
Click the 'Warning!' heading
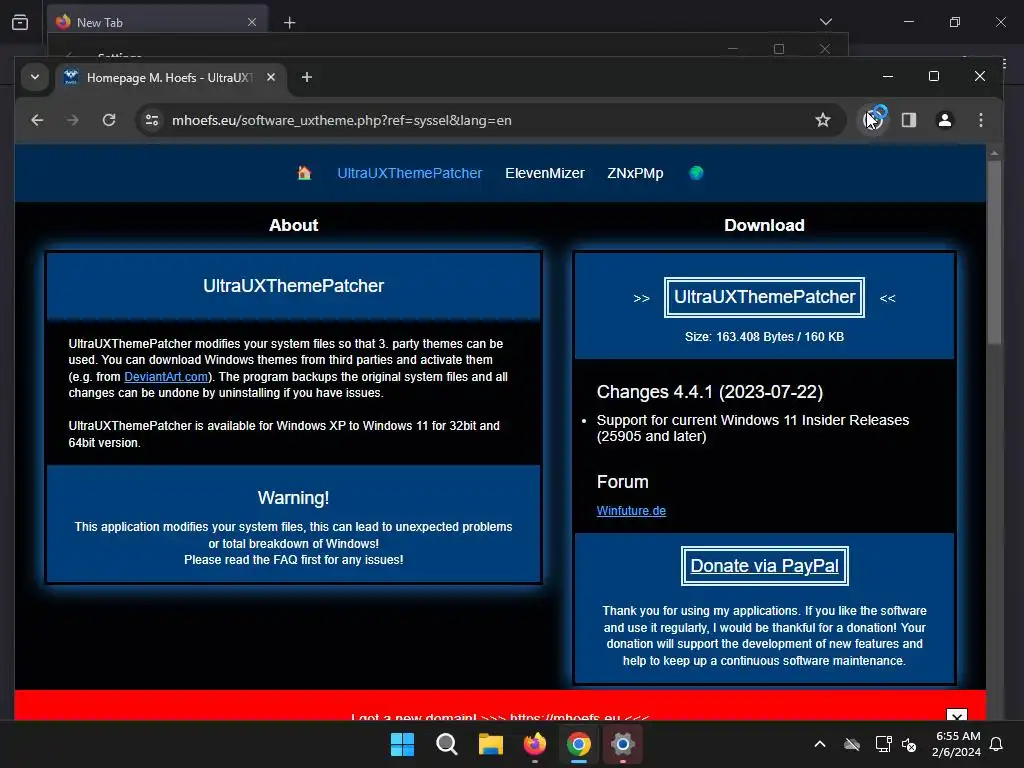[293, 498]
